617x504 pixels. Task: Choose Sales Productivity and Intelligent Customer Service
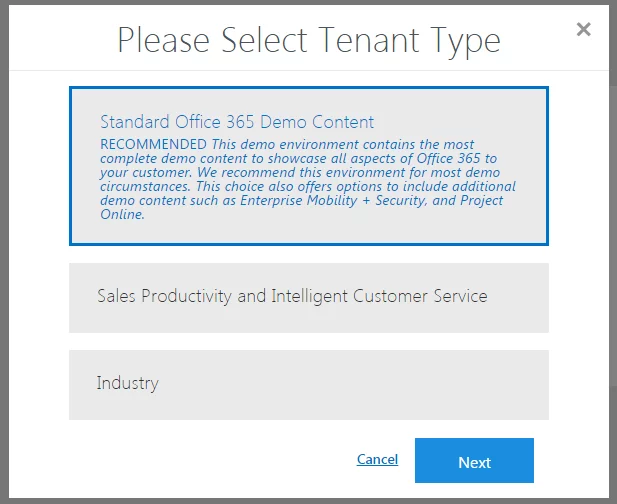[308, 297]
